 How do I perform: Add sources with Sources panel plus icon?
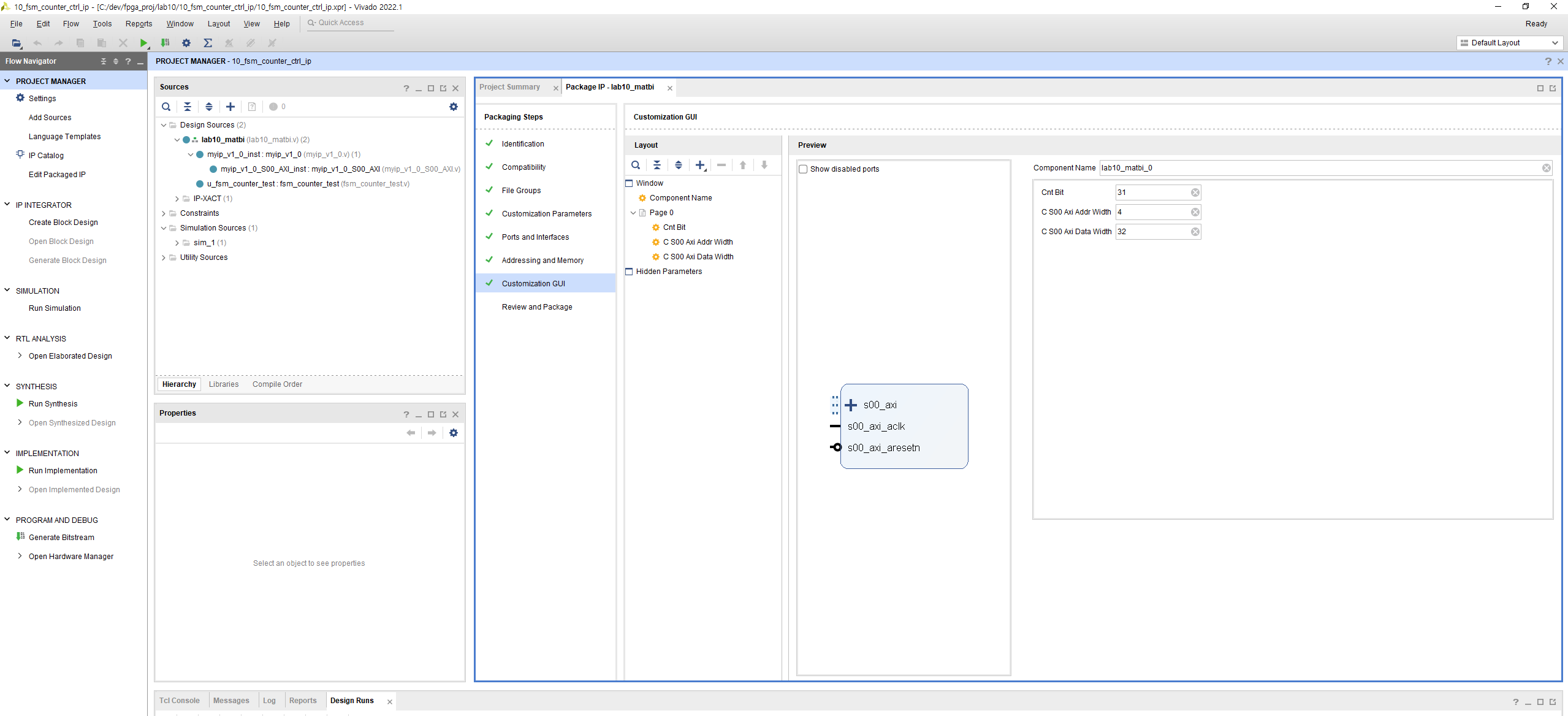click(230, 107)
